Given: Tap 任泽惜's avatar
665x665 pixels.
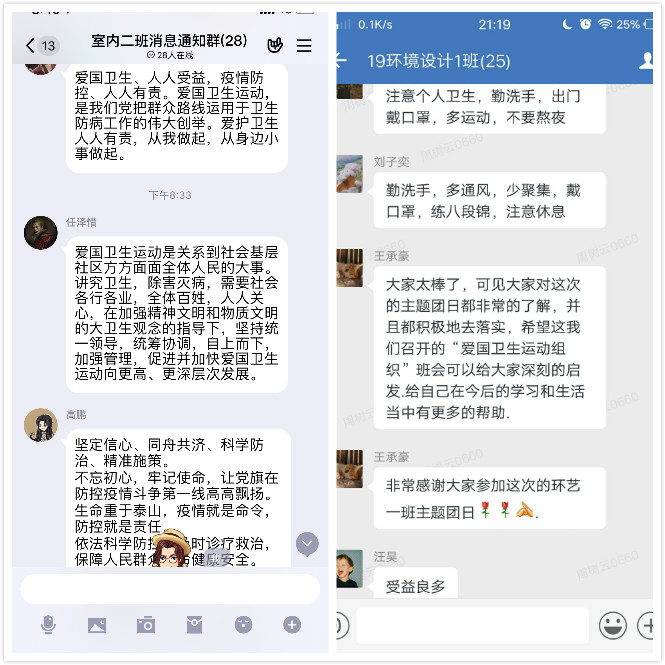Looking at the screenshot, I should [x=41, y=232].
